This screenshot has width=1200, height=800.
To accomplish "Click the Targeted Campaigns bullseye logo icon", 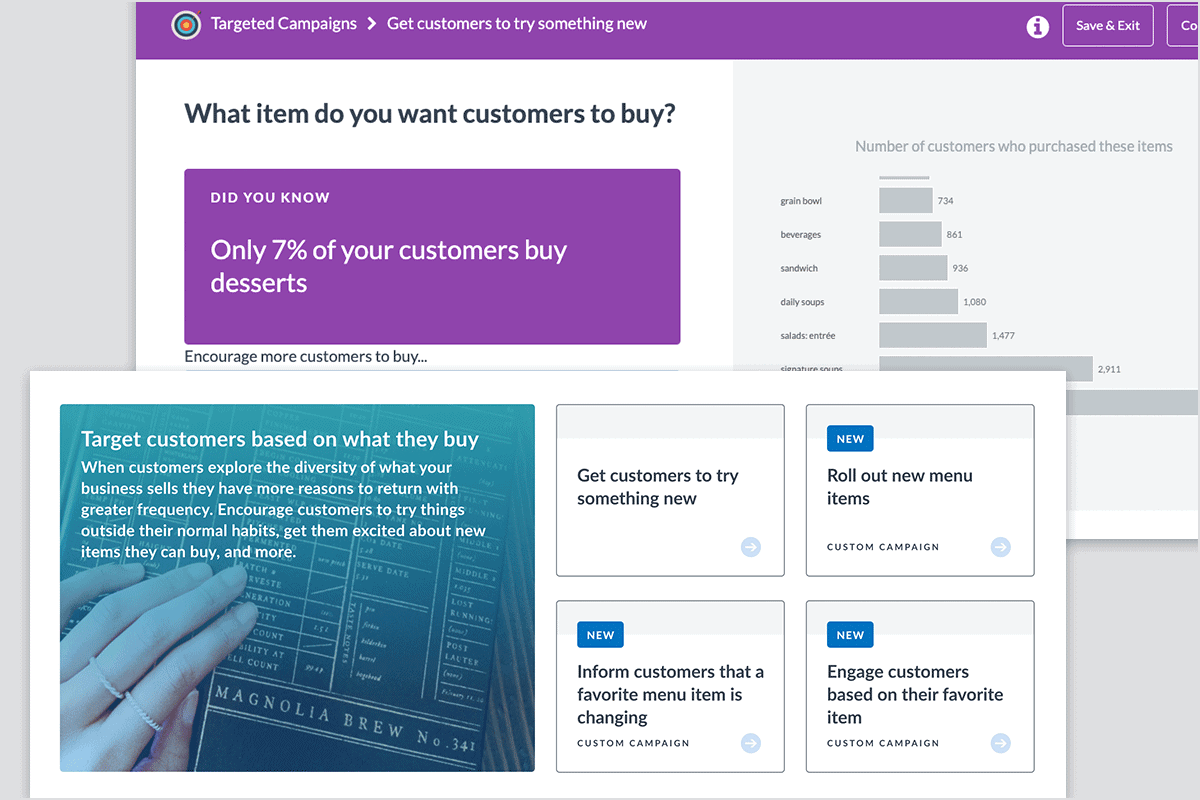I will pos(186,24).
